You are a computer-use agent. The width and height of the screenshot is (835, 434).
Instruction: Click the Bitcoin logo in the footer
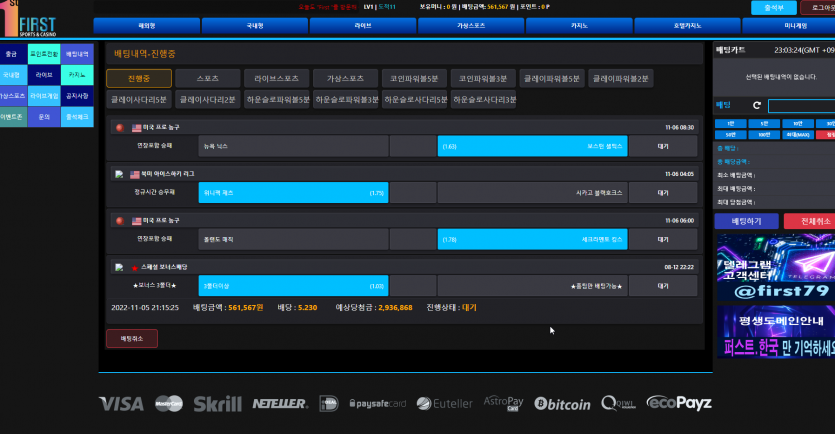click(x=562, y=403)
